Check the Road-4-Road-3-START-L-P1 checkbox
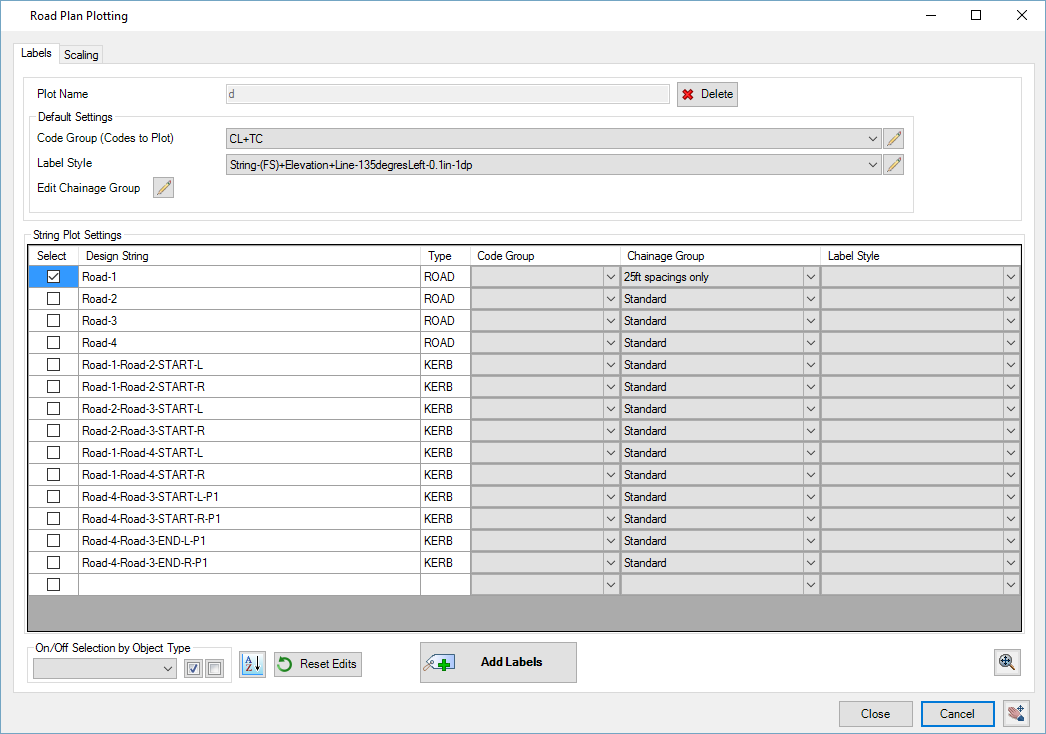This screenshot has height=734, width=1046. (x=53, y=496)
